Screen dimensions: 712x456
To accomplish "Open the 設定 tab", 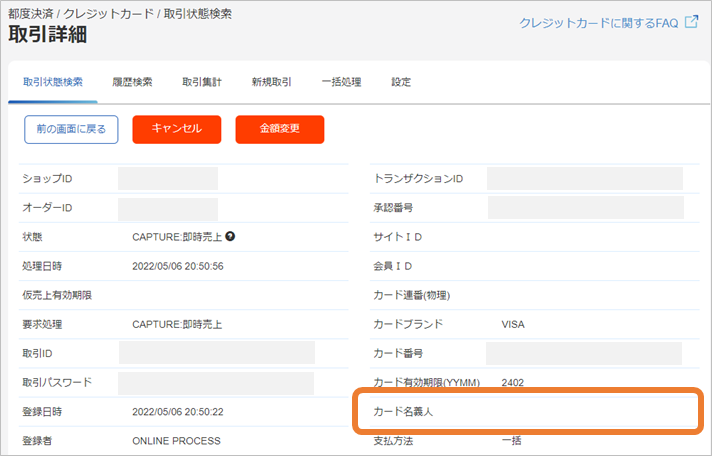I will coord(401,82).
